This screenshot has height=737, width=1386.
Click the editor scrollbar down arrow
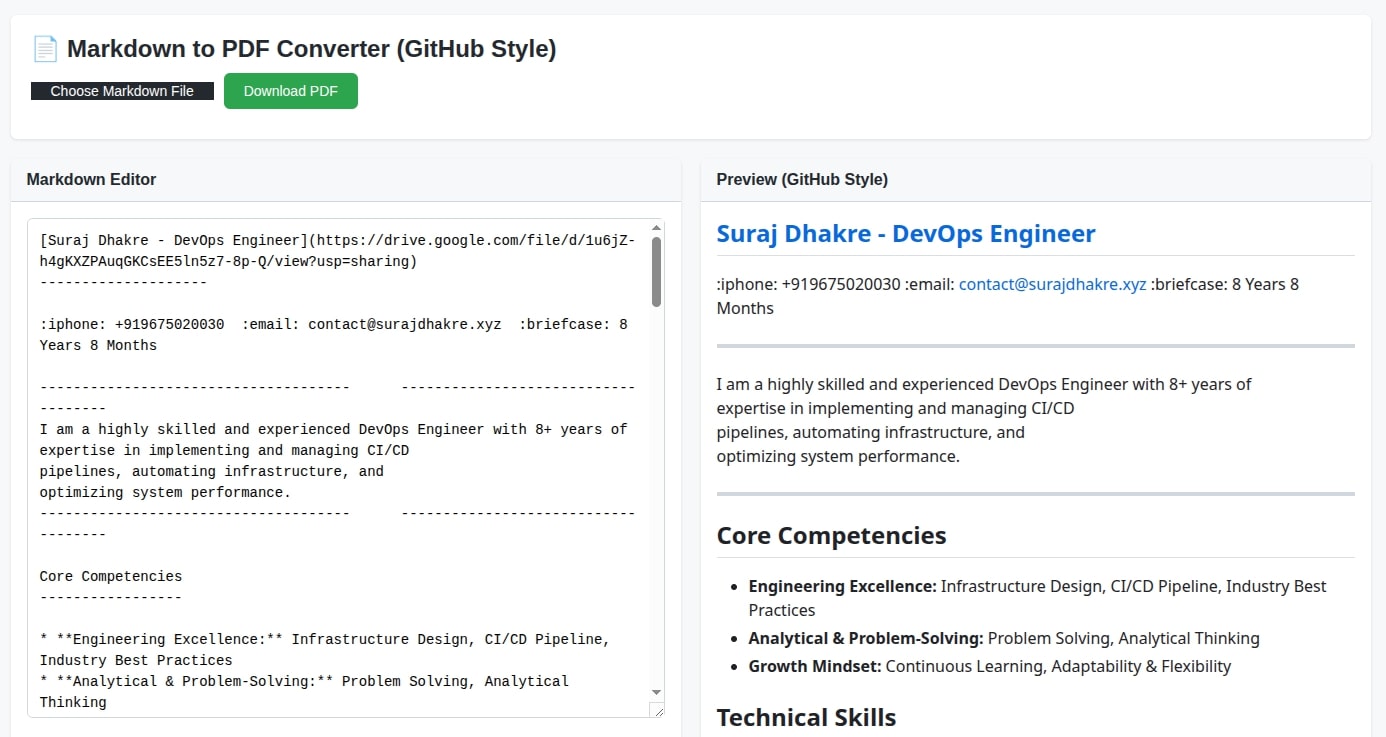(657, 692)
